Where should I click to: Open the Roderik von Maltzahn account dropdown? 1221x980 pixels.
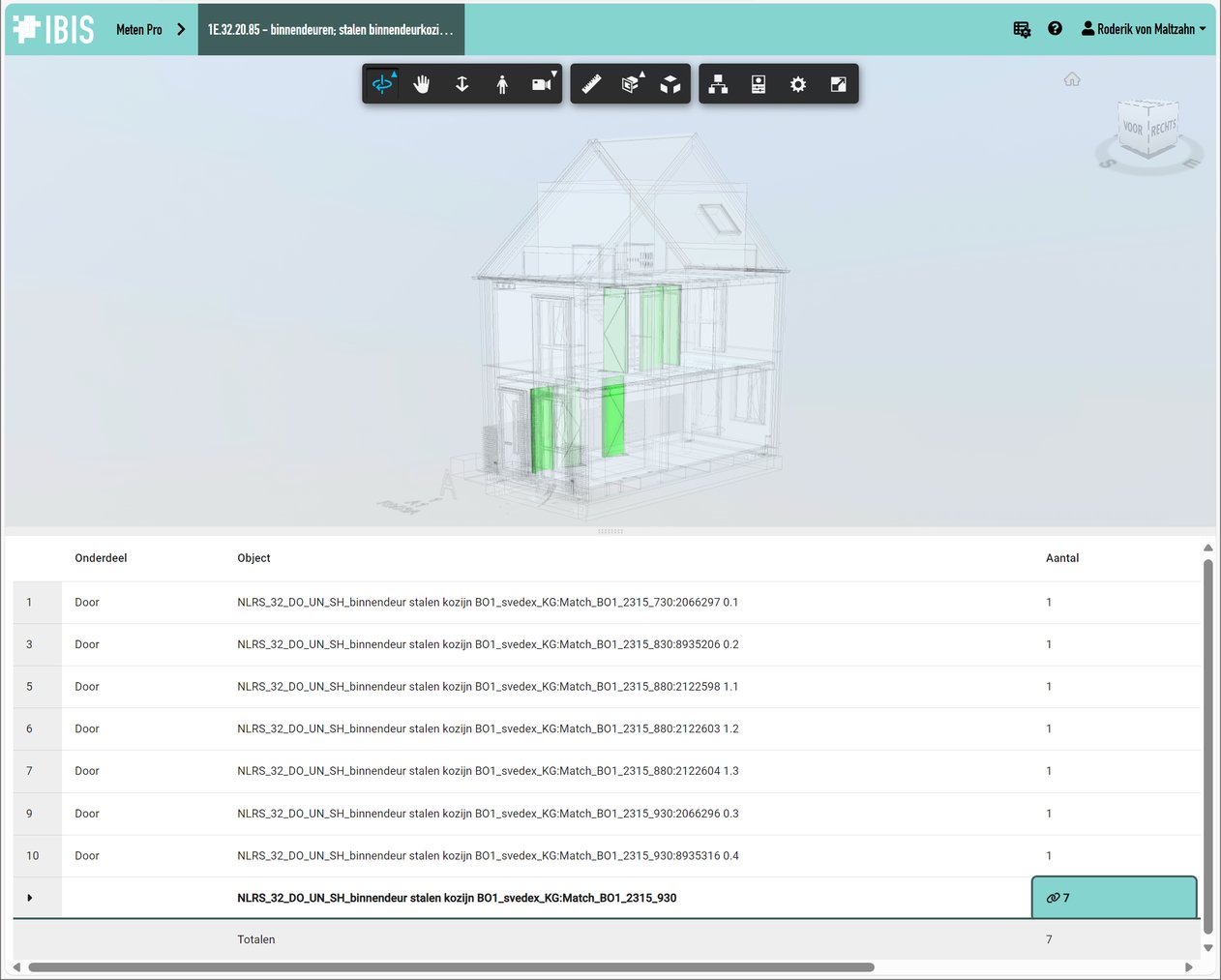coord(1145,28)
